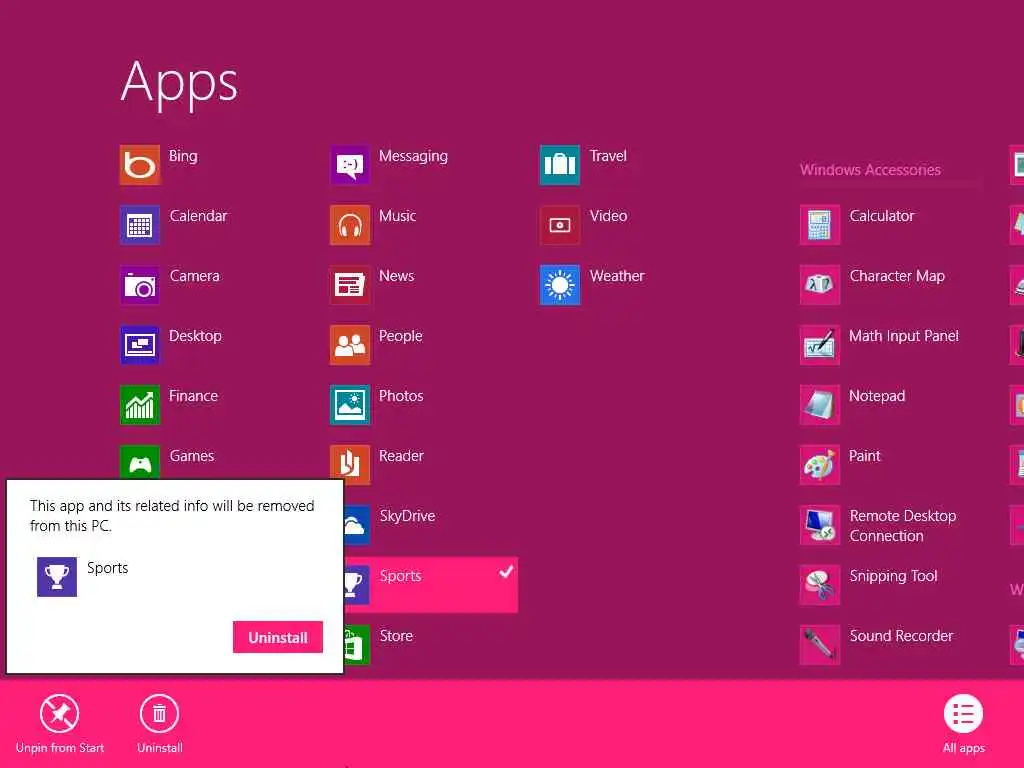
Task: Confirm with the pink Uninstall button
Action: tap(278, 637)
